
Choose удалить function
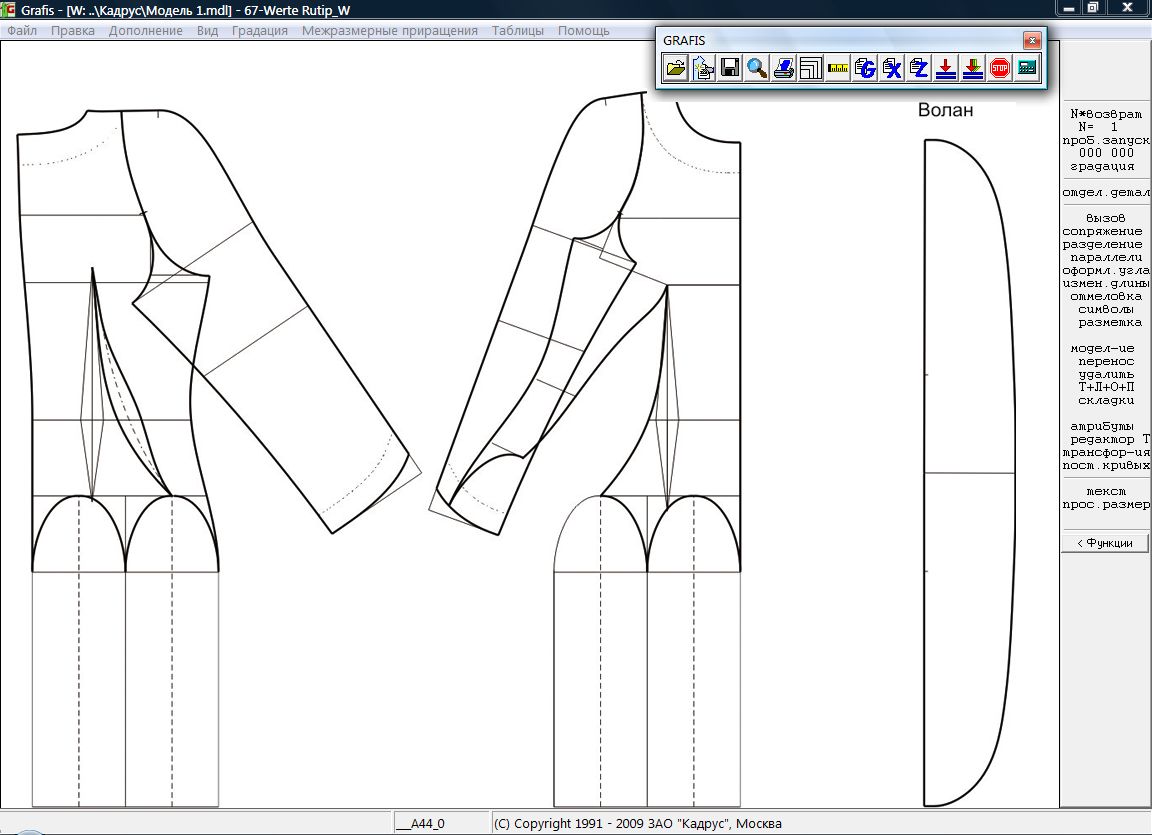click(x=1106, y=375)
